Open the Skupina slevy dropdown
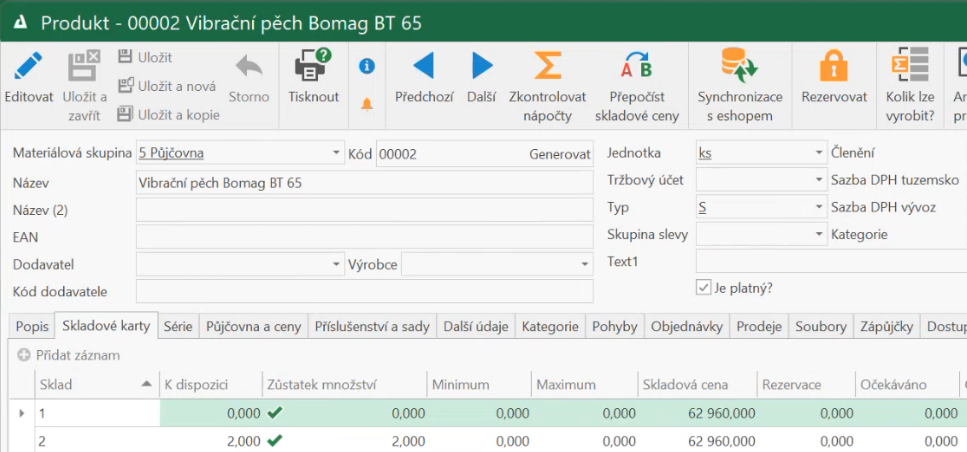967x452 pixels. tap(819, 234)
